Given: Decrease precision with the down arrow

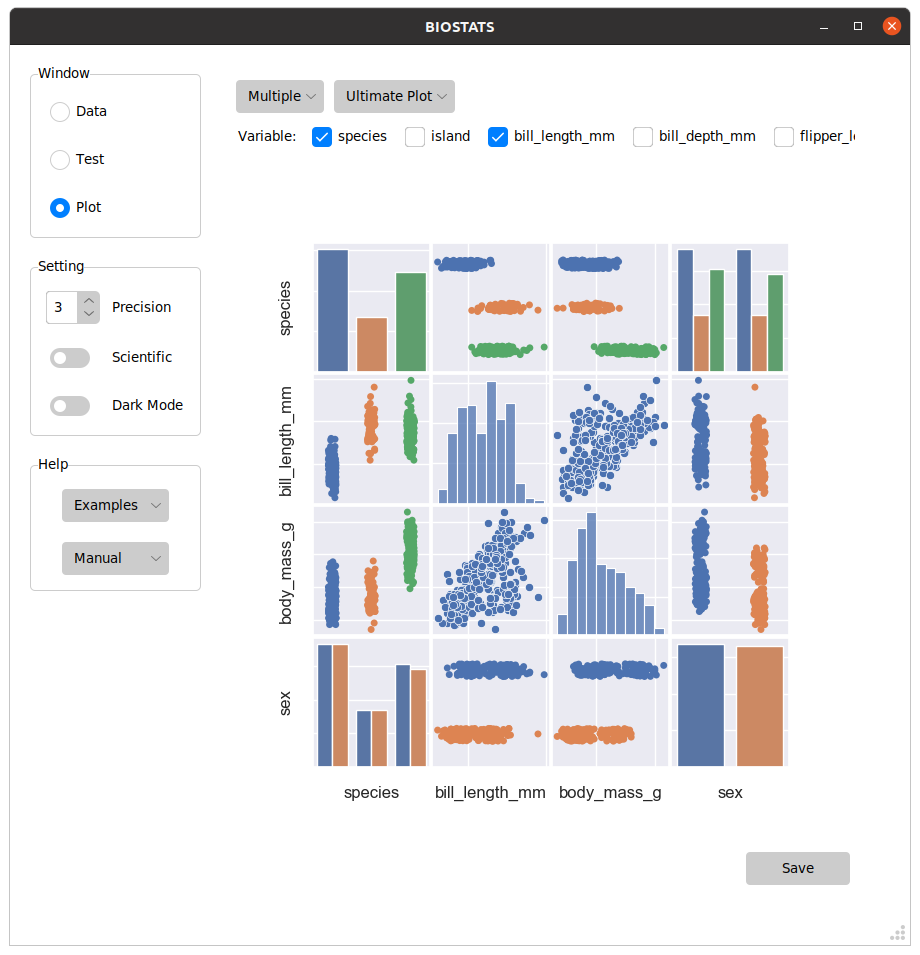Looking at the screenshot, I should point(89,314).
